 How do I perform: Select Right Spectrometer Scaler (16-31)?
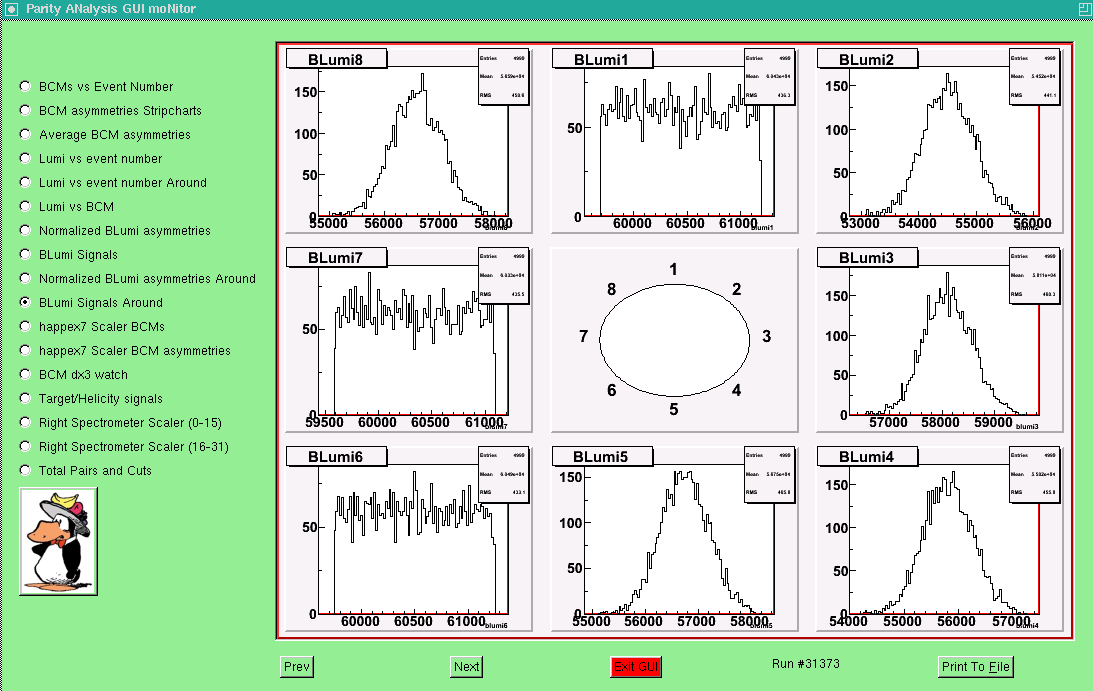click(x=26, y=446)
